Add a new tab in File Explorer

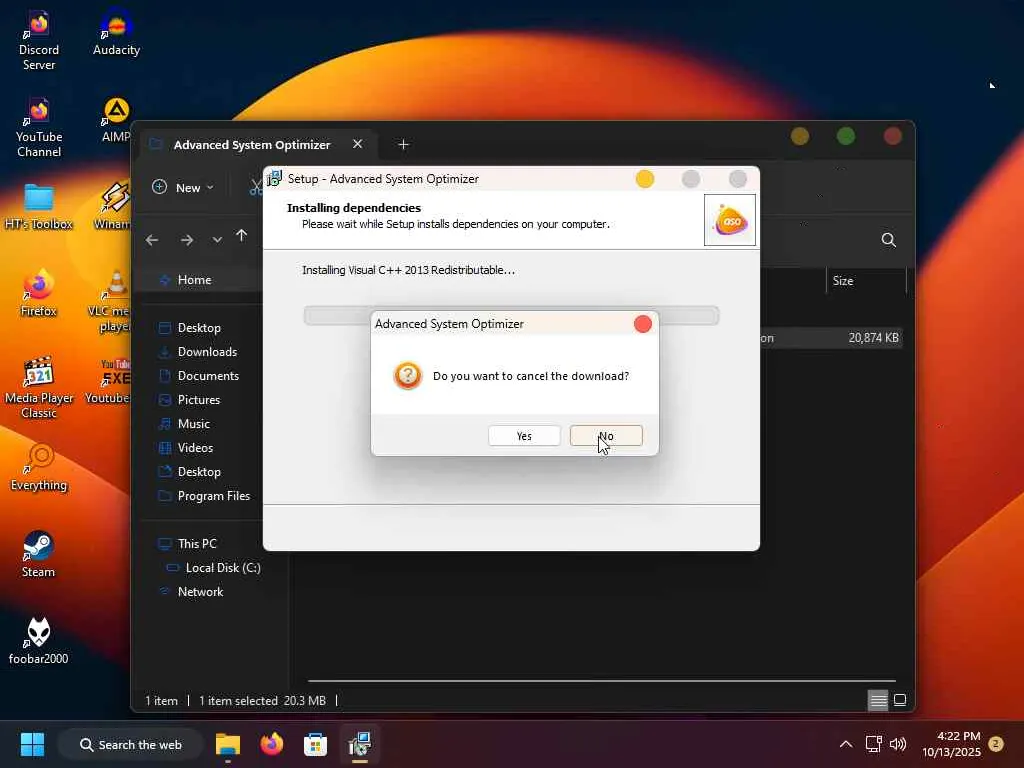tap(403, 144)
